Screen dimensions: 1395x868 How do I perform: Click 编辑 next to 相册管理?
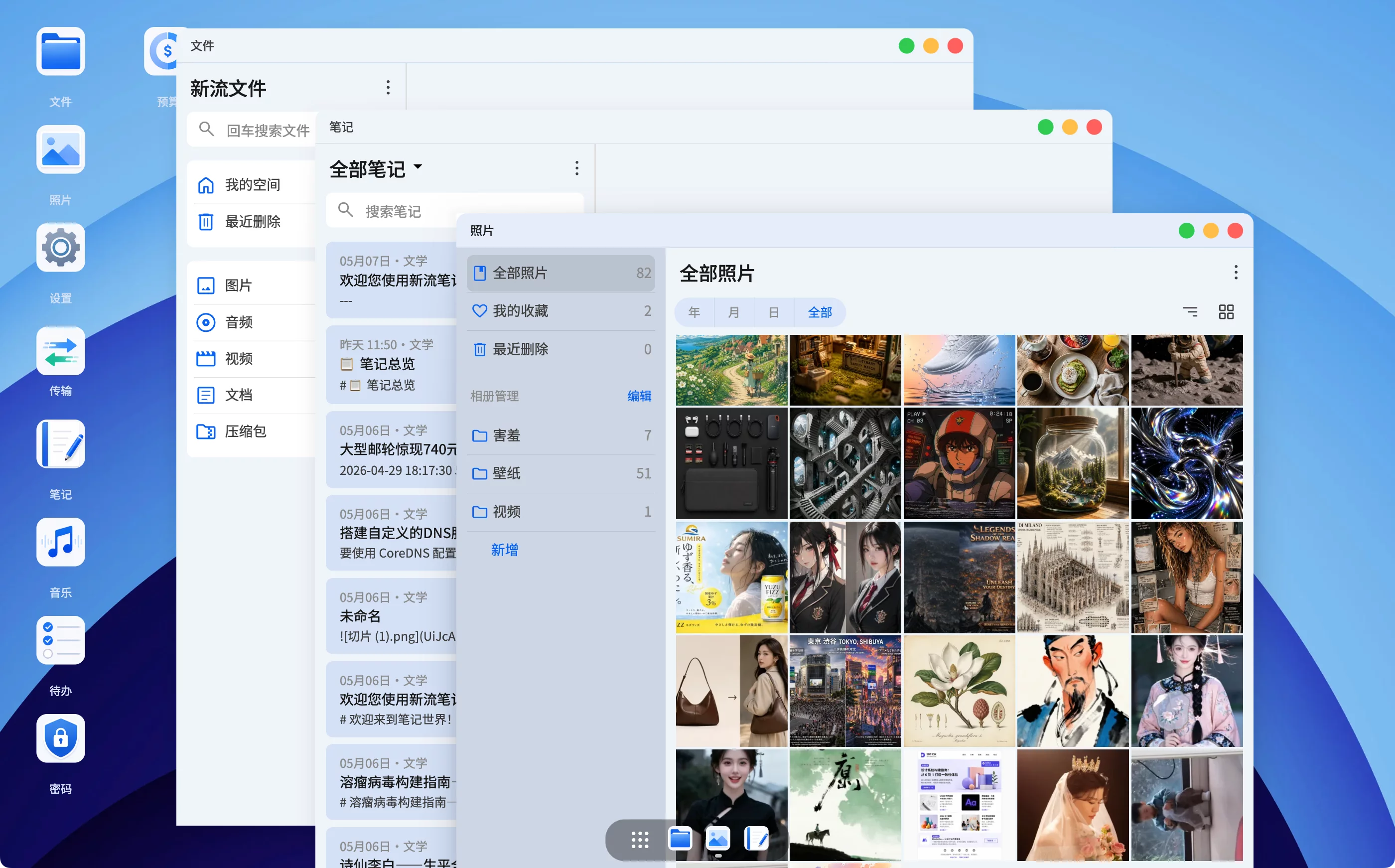[639, 396]
